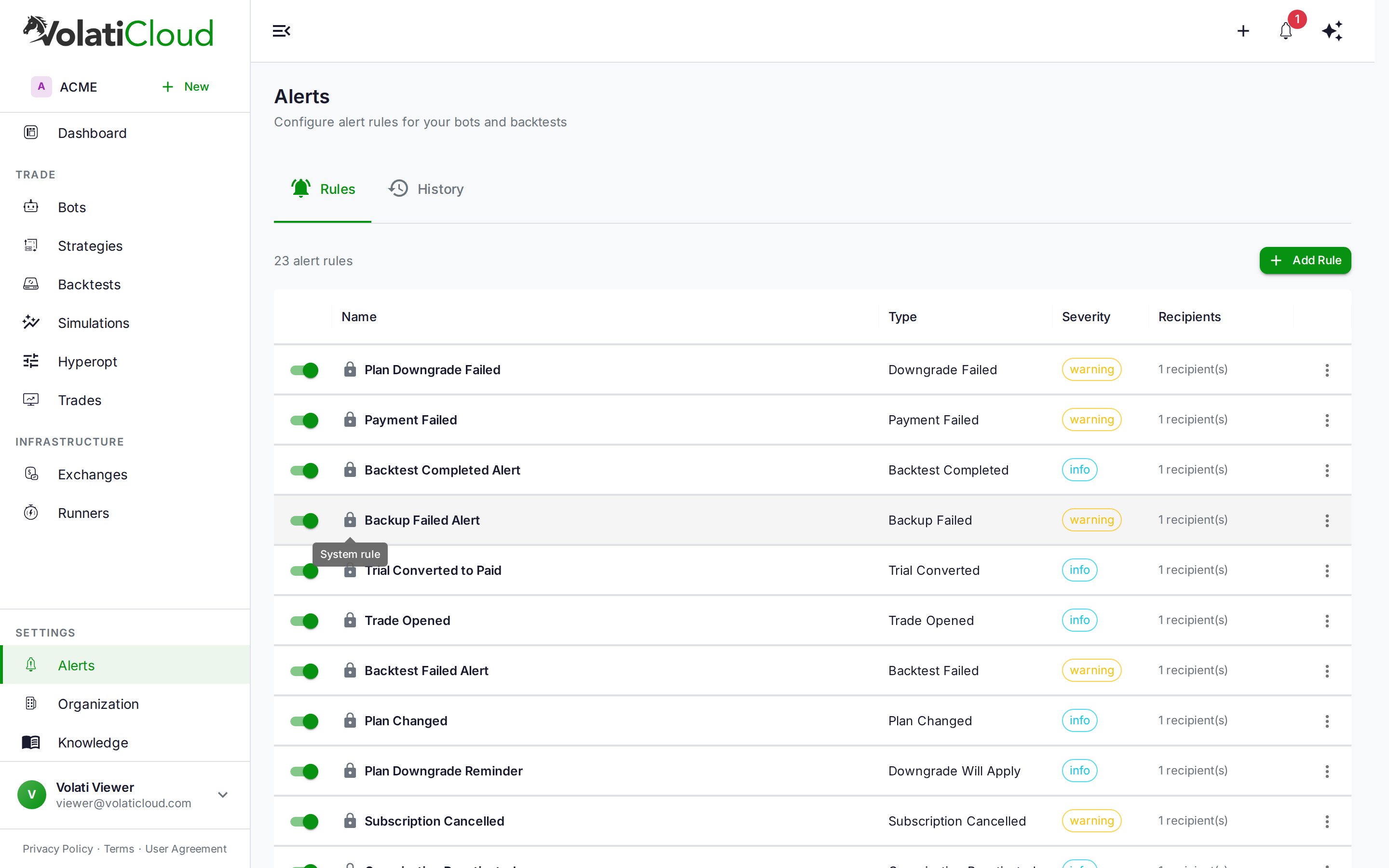Toggle the Backup Failed Alert switch
The width and height of the screenshot is (1389, 868).
304,521
